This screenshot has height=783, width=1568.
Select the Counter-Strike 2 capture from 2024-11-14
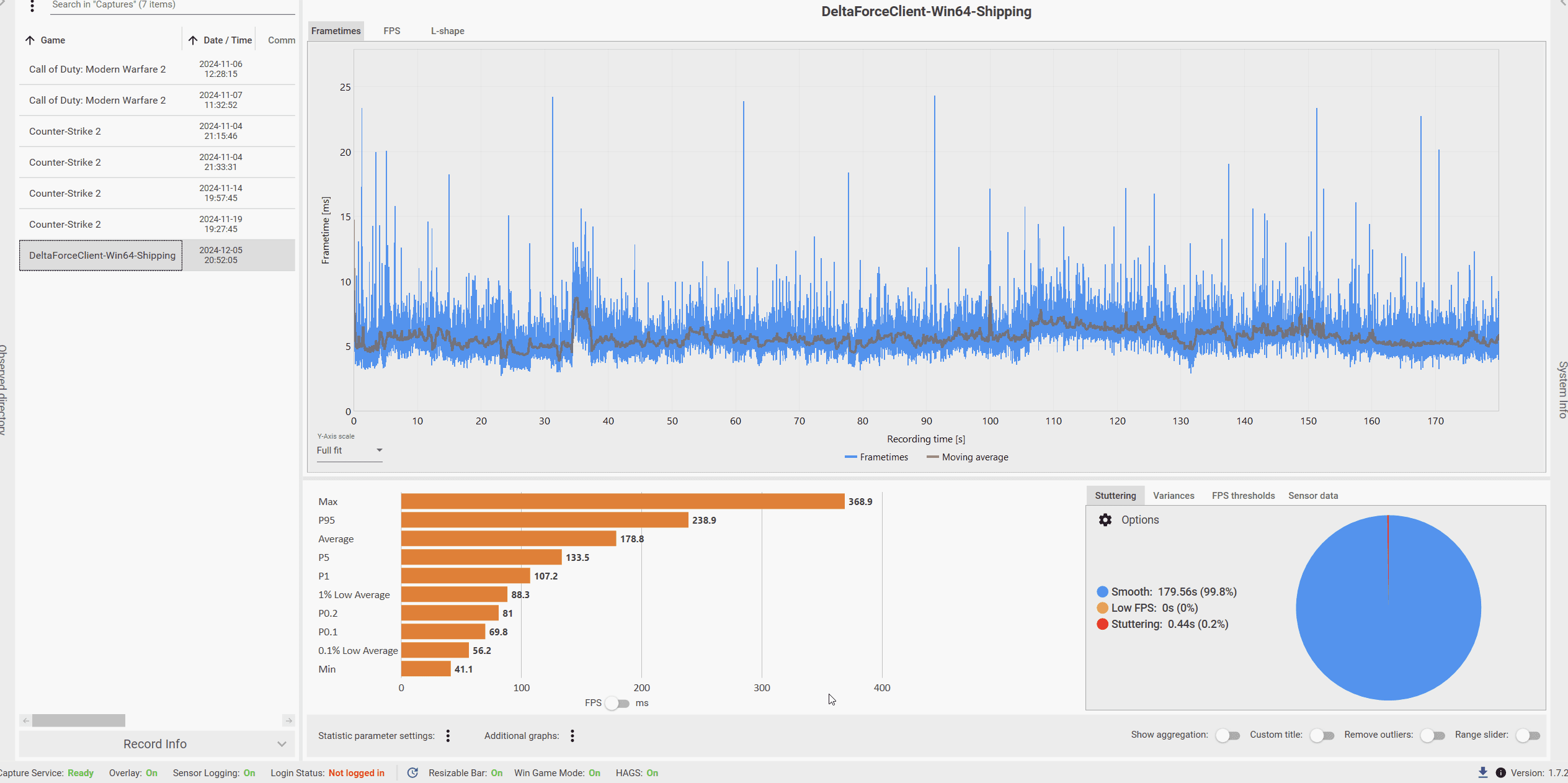[x=157, y=193]
